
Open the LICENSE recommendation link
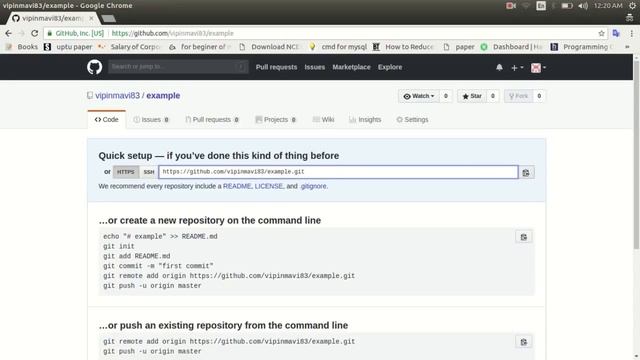tap(269, 186)
